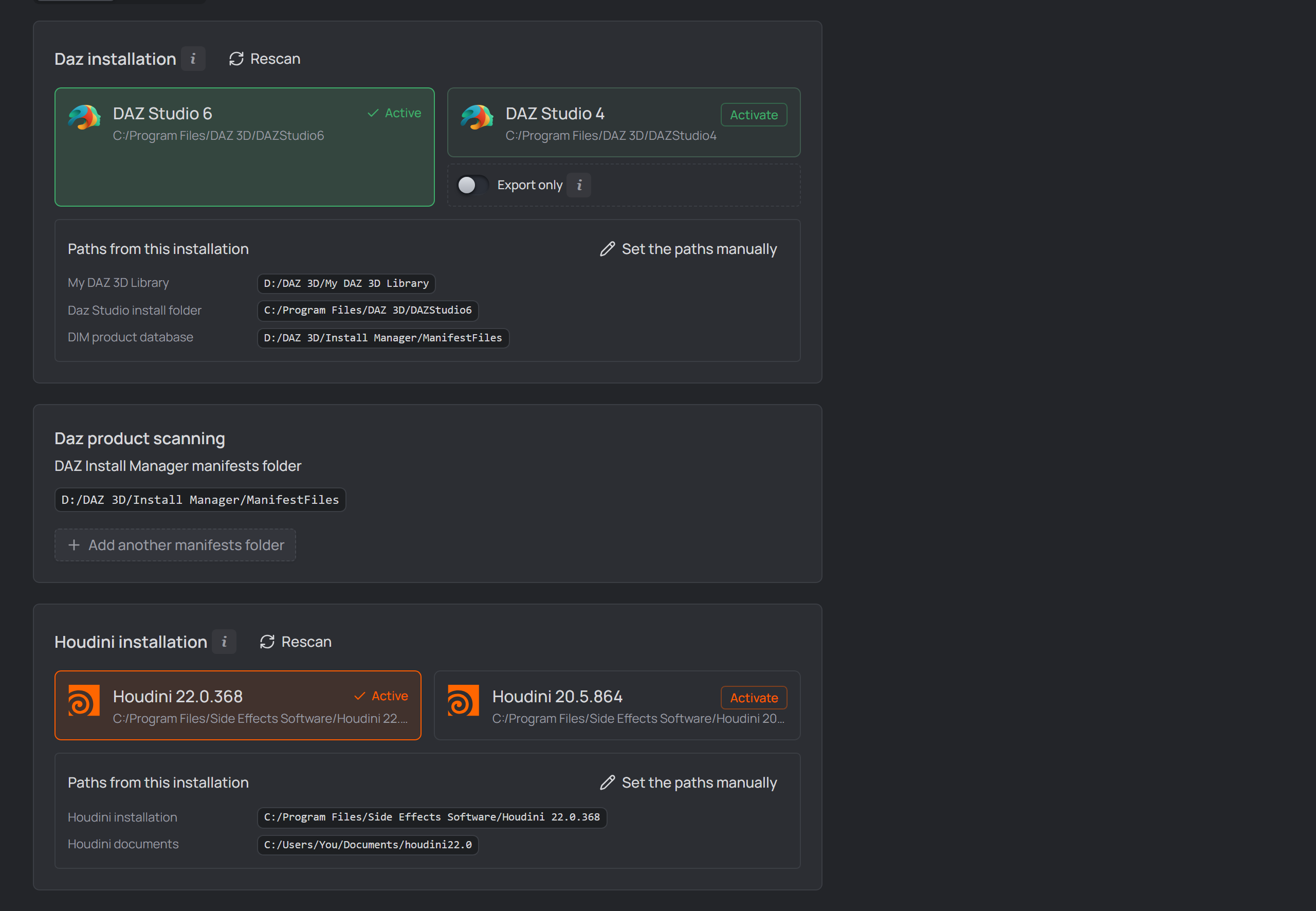Click the 'My DAZ 3D Library' label
The width and height of the screenshot is (1316, 911).
pyautogui.click(x=118, y=283)
